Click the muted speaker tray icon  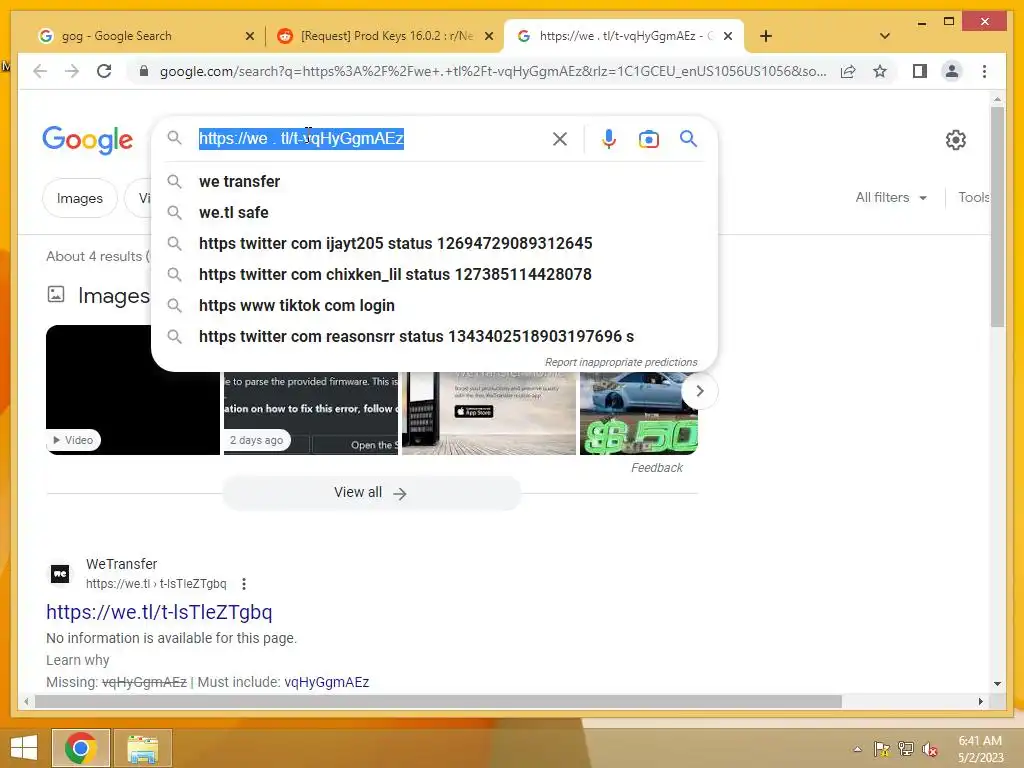(x=930, y=749)
